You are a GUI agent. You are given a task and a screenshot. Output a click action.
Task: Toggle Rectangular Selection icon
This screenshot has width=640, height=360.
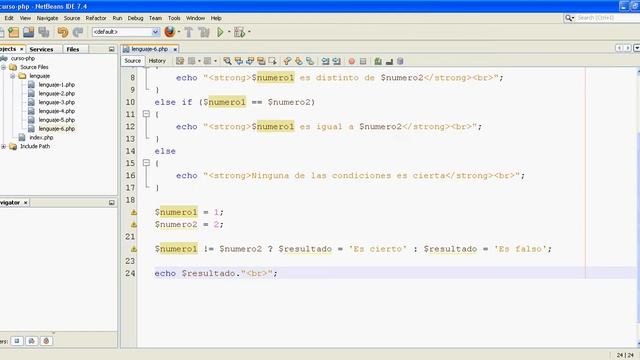click(x=272, y=61)
